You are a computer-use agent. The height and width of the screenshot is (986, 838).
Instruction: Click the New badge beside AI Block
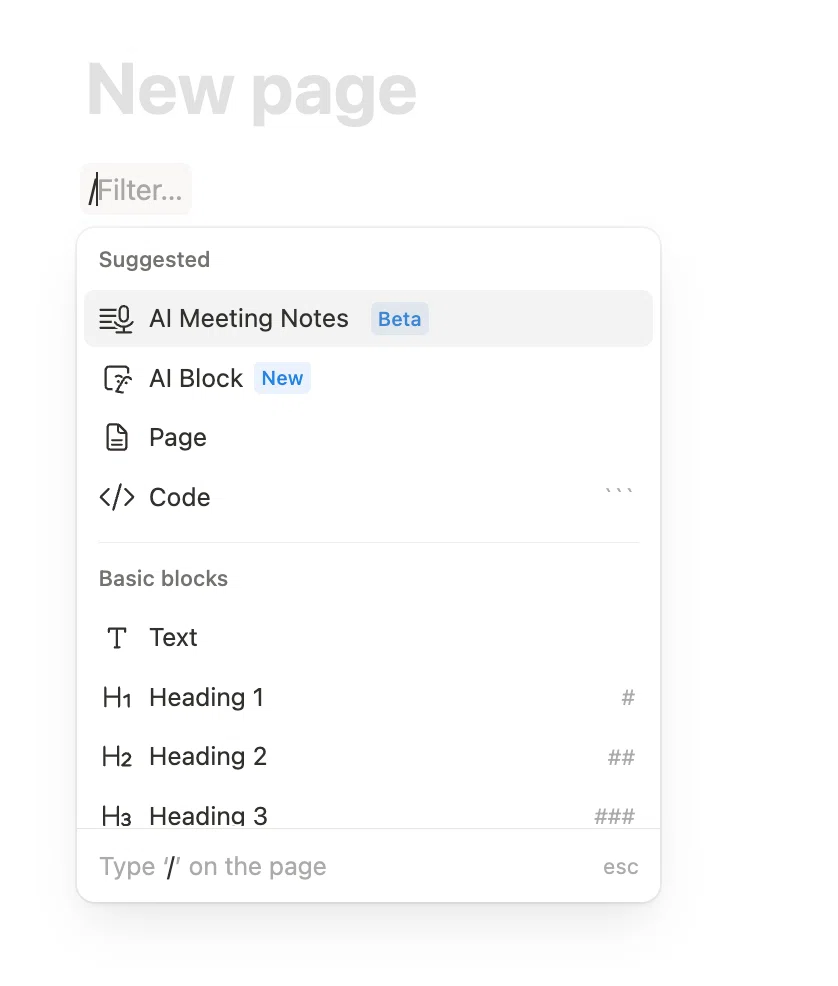(x=282, y=378)
